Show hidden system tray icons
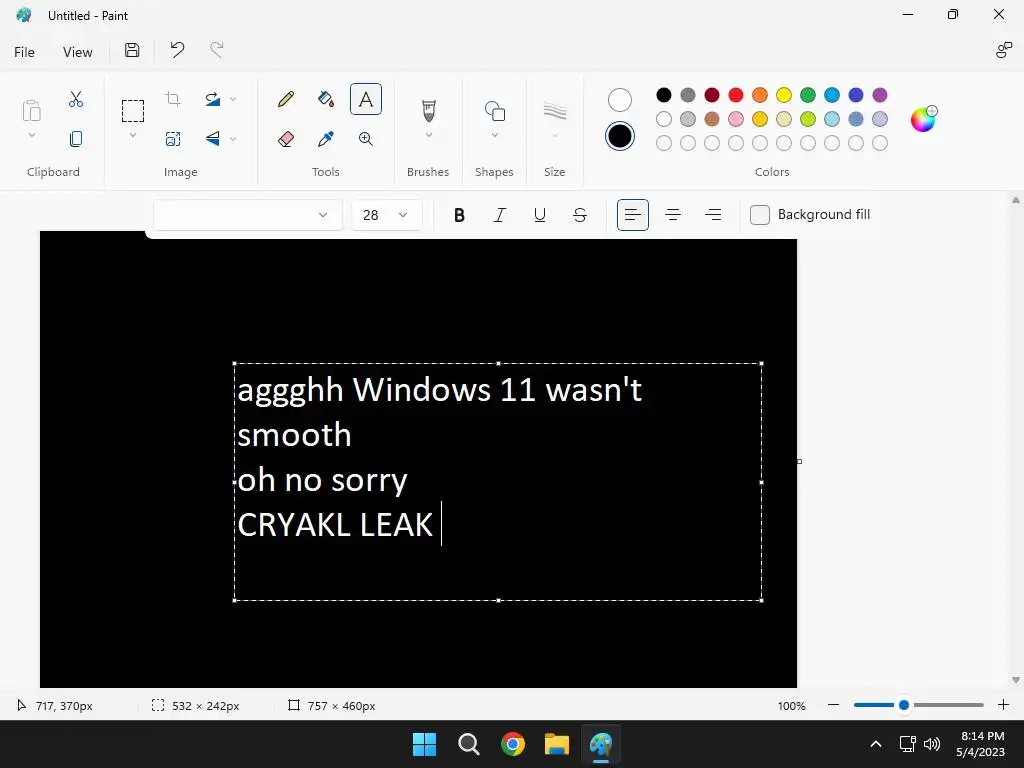This screenshot has height=768, width=1024. point(876,744)
